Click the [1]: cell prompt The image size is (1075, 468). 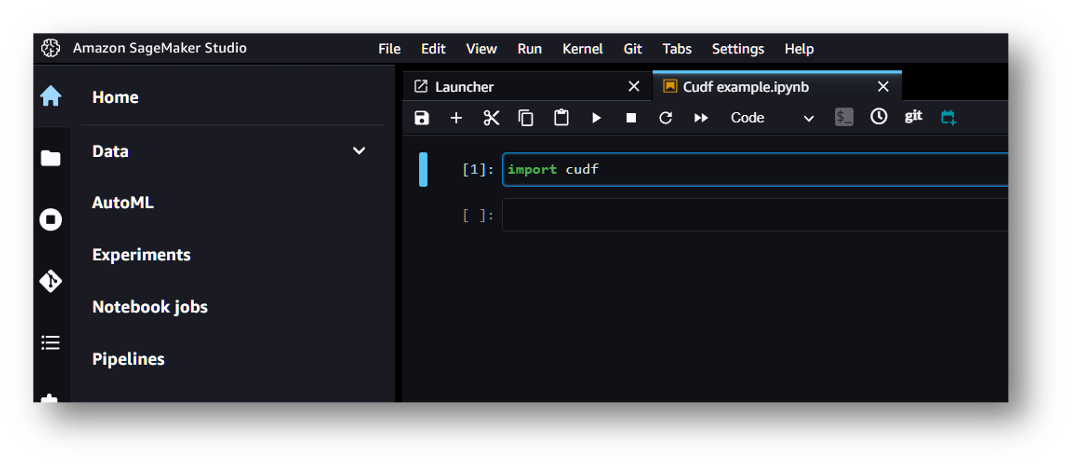478,170
